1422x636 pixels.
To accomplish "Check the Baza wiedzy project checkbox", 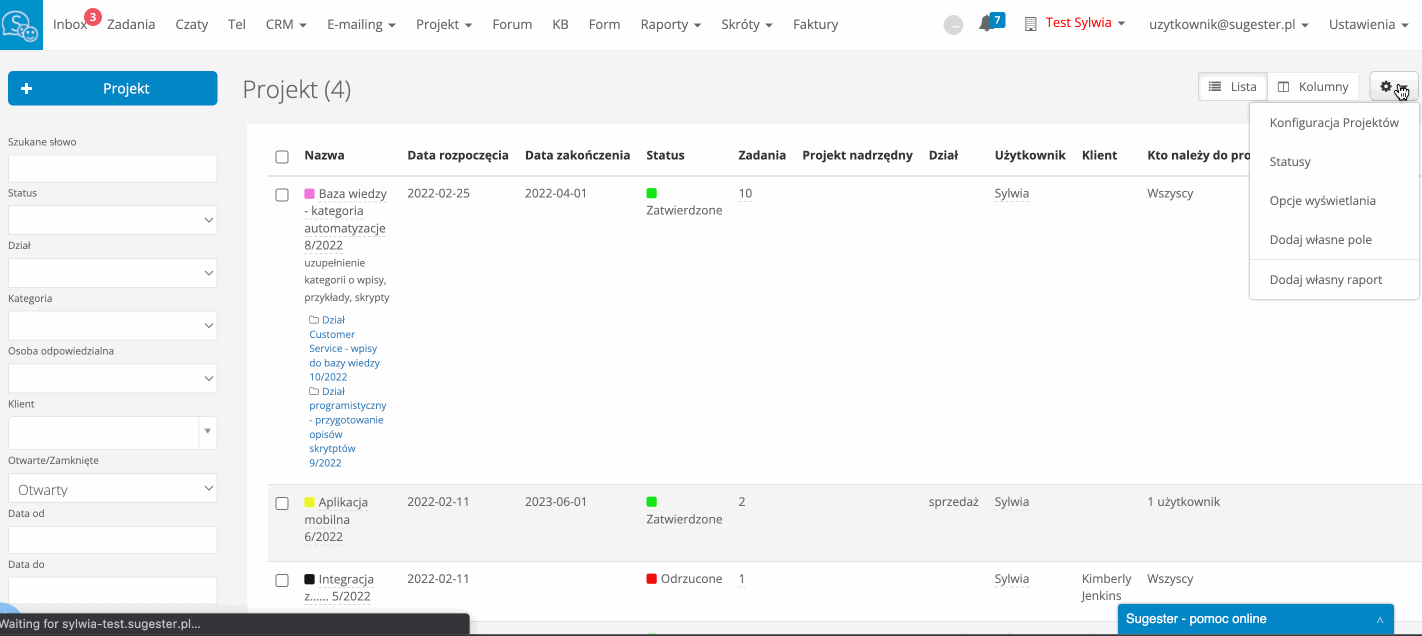I will point(282,194).
